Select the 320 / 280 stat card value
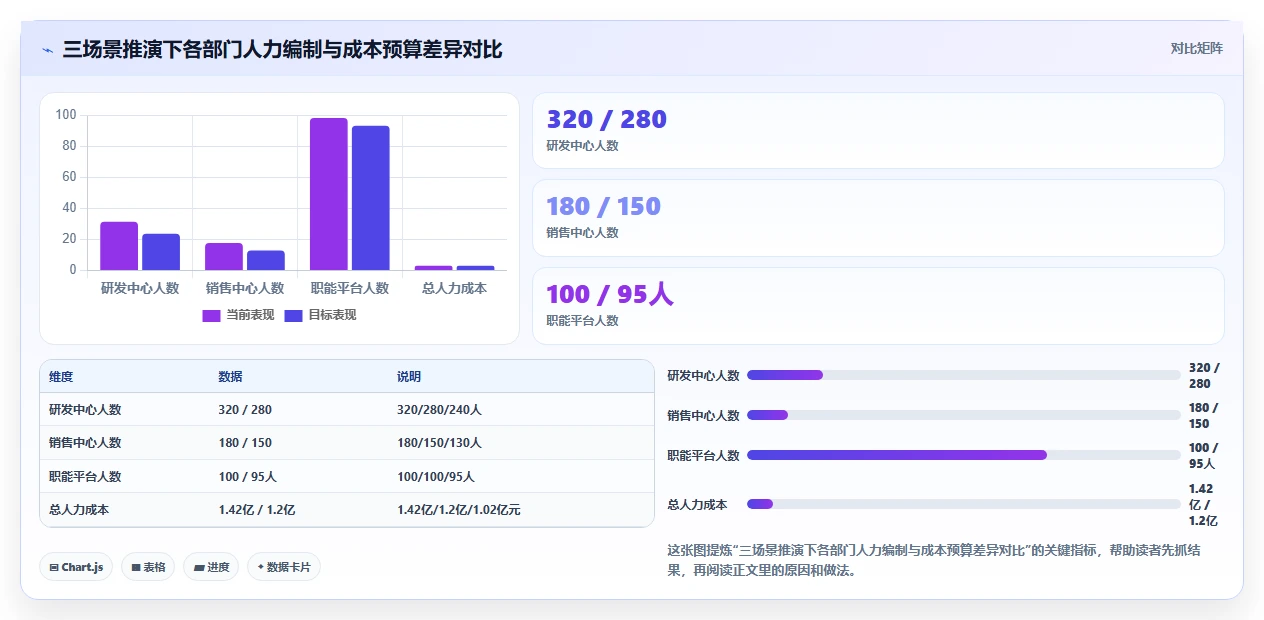The width and height of the screenshot is (1264, 620). click(x=606, y=120)
